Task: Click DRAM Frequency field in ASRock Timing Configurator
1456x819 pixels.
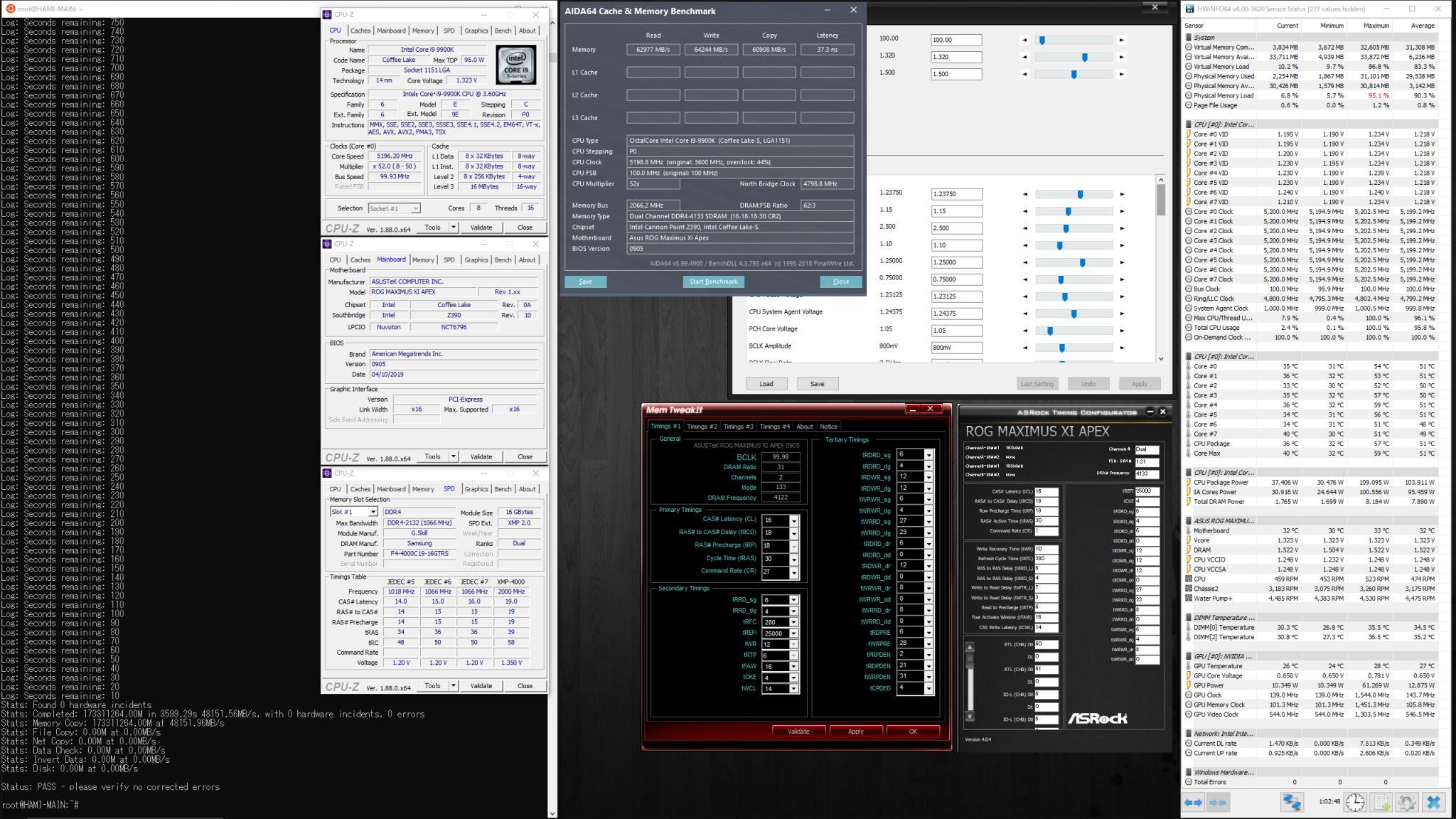Action: click(x=1146, y=473)
